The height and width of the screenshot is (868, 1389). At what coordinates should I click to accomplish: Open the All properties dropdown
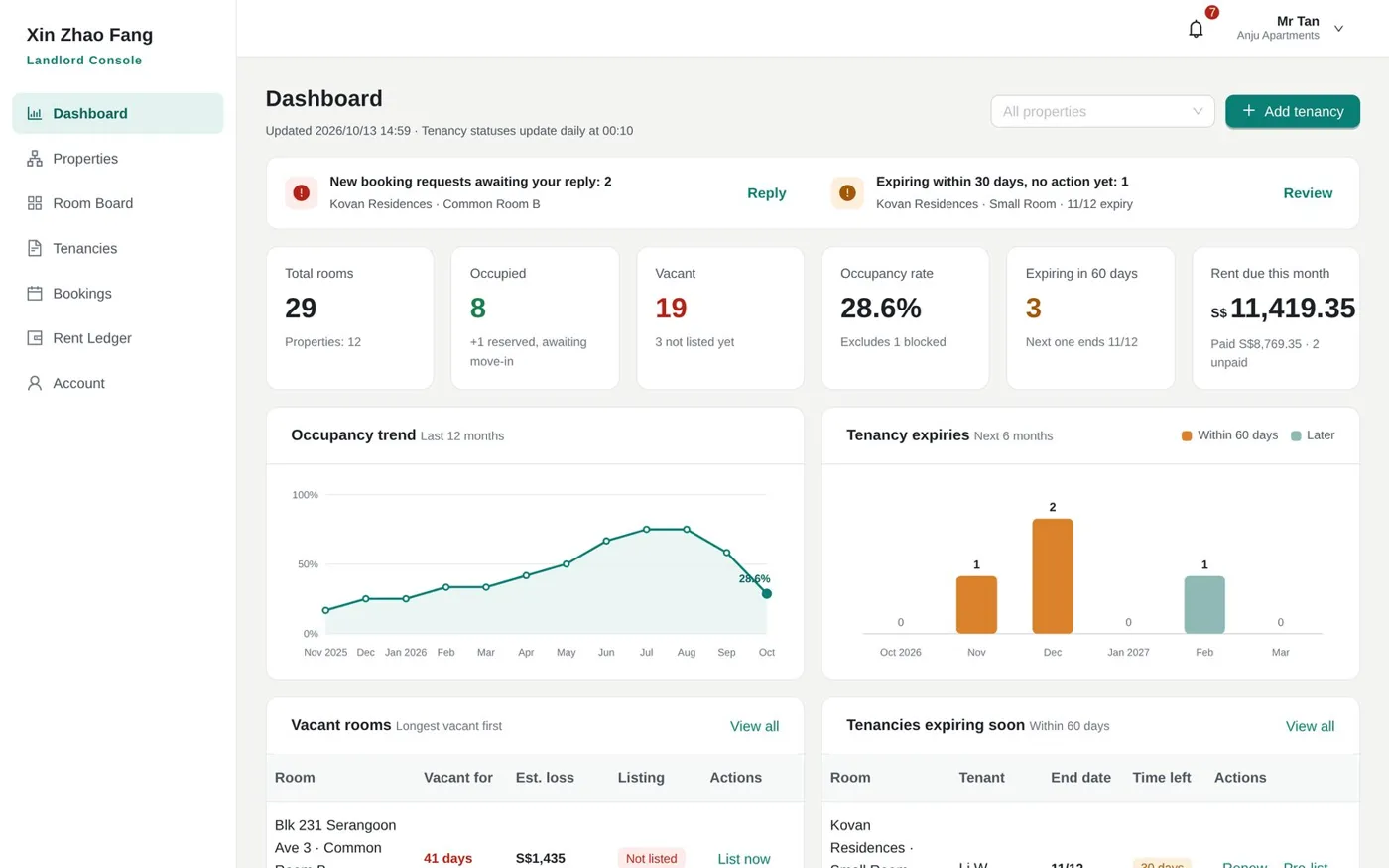(1102, 111)
